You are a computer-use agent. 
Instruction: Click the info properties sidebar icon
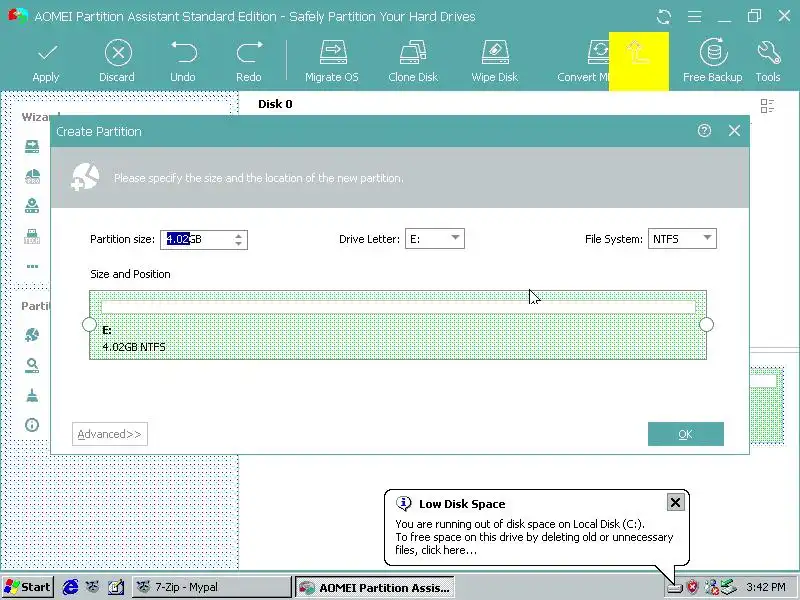click(32, 425)
